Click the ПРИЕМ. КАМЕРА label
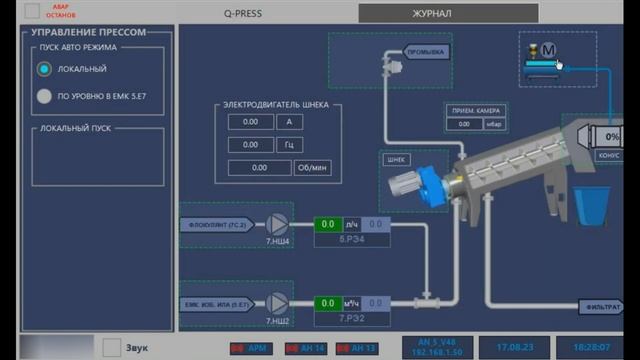Screen dimensions: 640x360 (476, 111)
